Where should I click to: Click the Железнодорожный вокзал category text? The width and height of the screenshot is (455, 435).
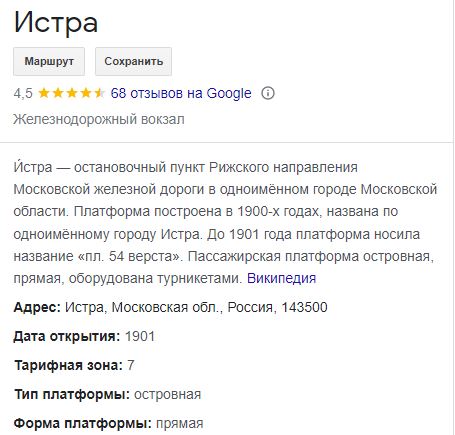99,119
